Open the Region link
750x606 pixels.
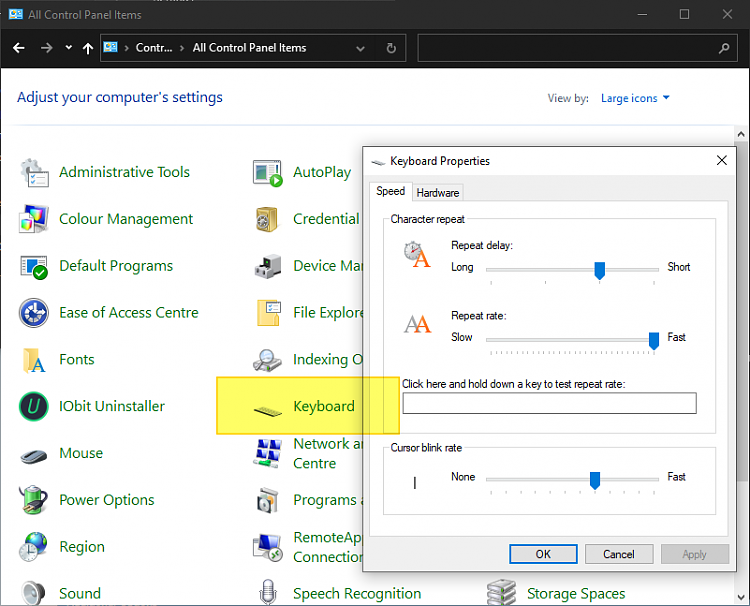point(82,547)
